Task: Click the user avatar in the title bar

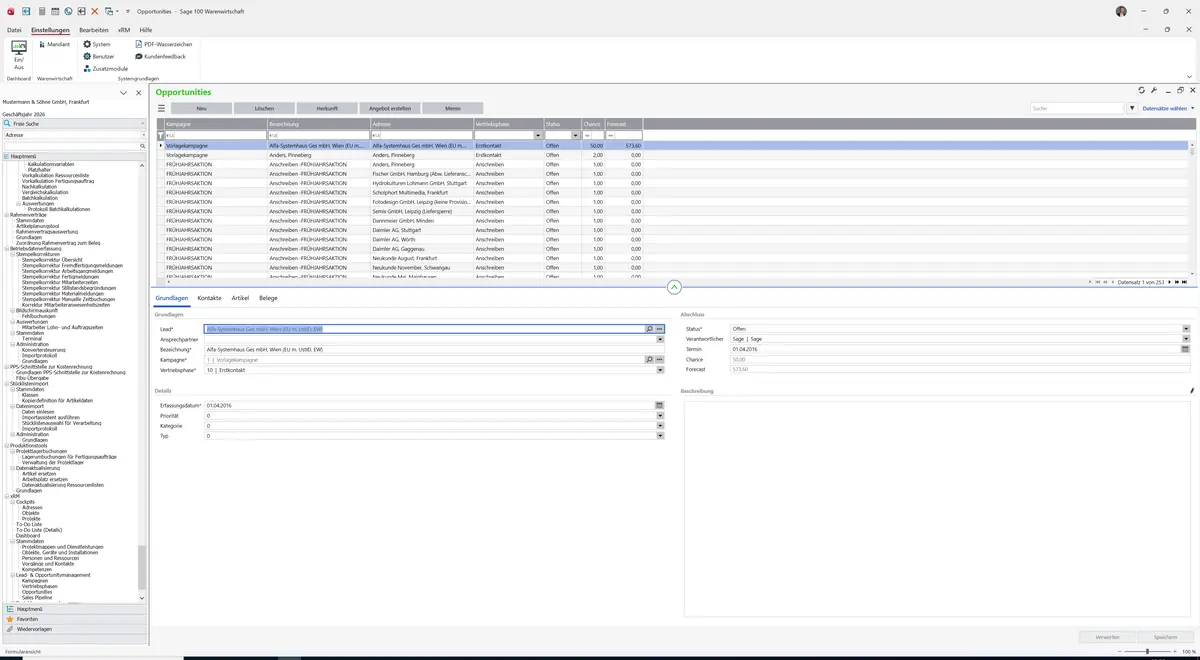Action: [x=1121, y=11]
